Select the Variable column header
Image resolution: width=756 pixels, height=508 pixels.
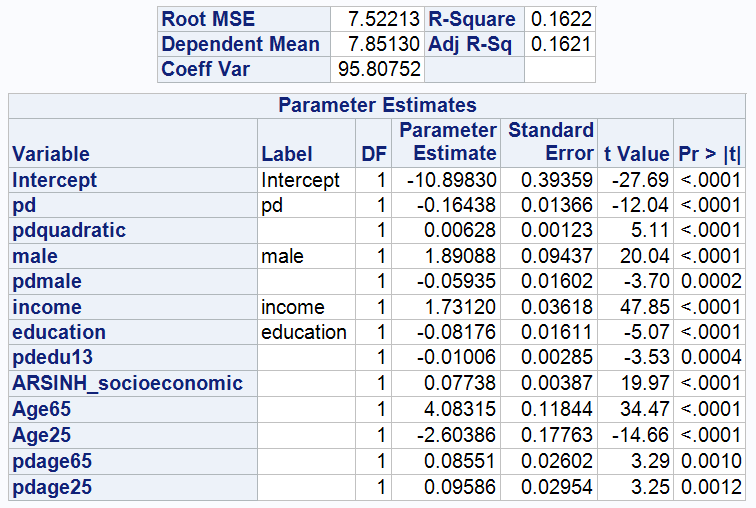pos(51,154)
